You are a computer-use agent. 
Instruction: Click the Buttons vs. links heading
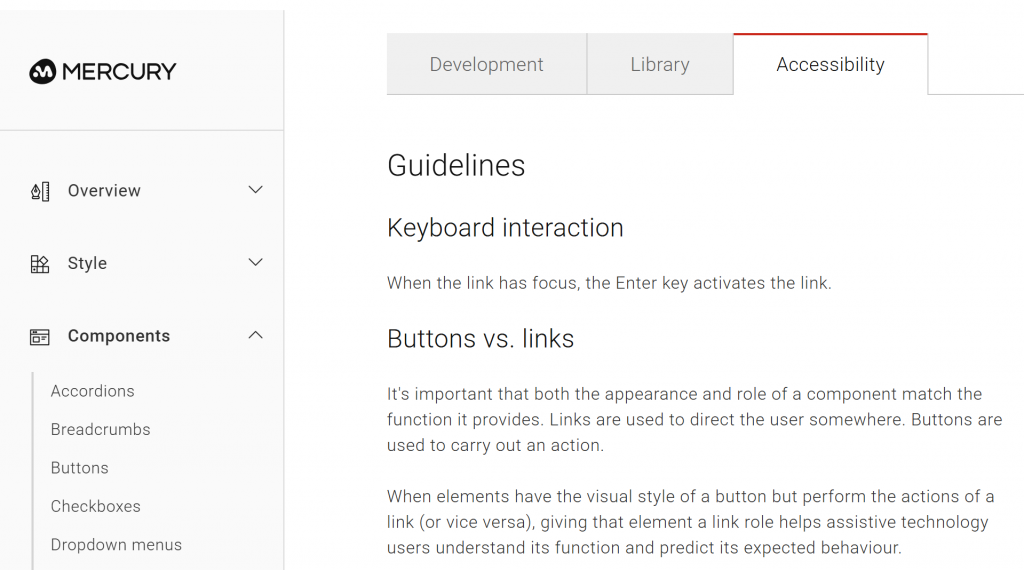tap(480, 339)
